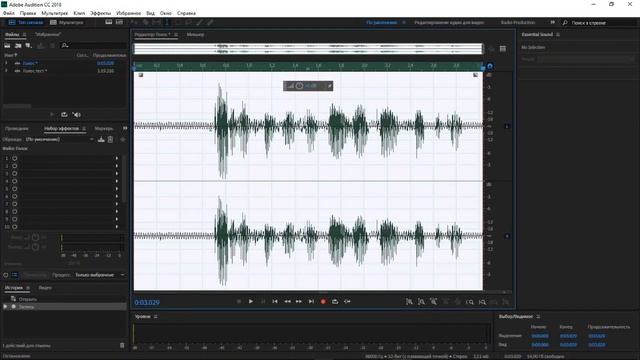
Task: Stop playback
Action: (x=239, y=302)
